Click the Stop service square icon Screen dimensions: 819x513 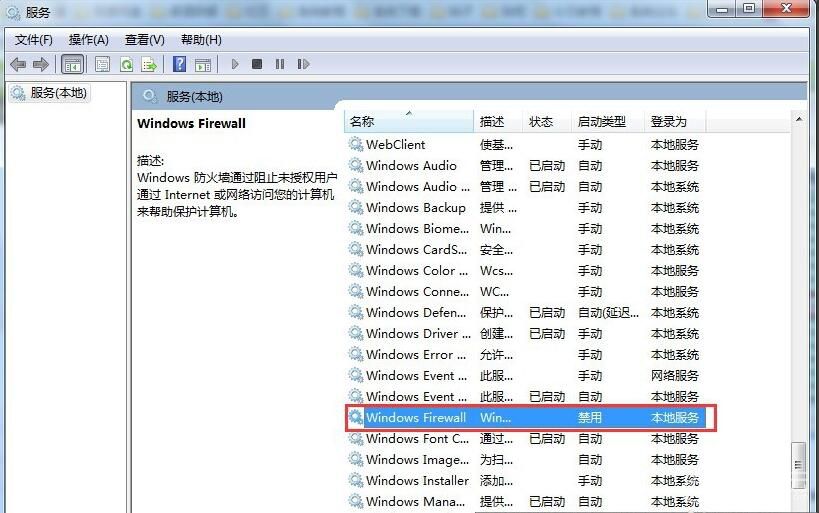[x=257, y=64]
